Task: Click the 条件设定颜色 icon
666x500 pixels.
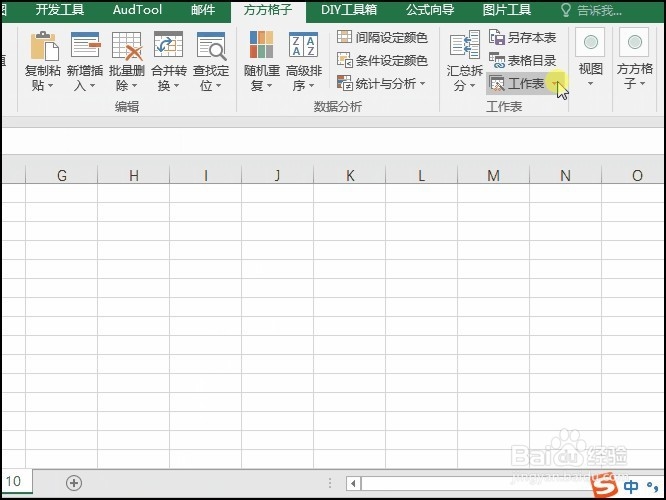Action: [344, 60]
